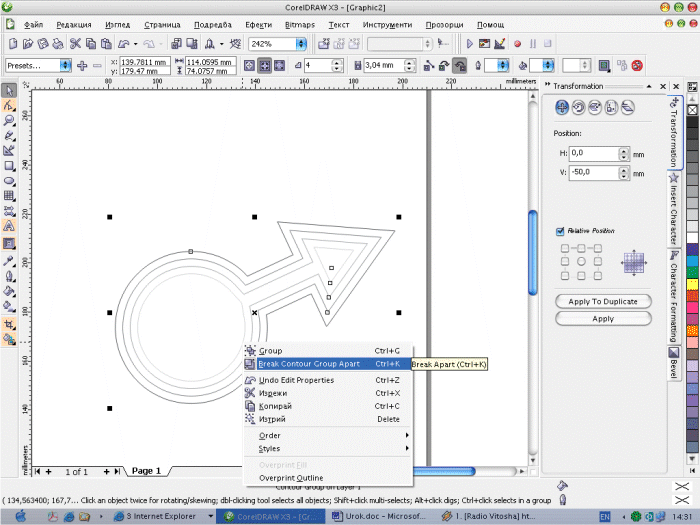Switch to Skew mode in the Transformation docker
This screenshot has width=700, height=525.
point(628,107)
